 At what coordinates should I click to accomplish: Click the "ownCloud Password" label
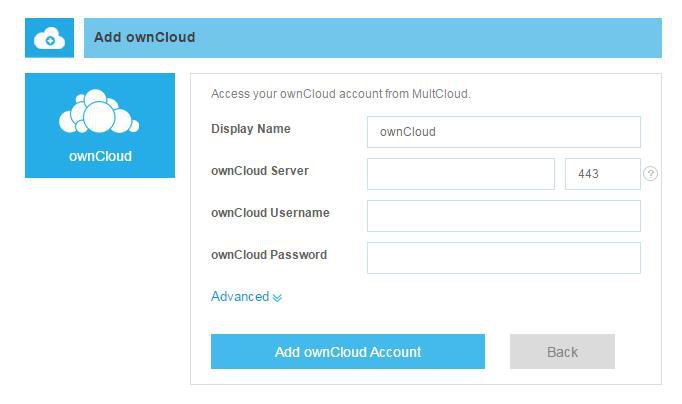[269, 255]
